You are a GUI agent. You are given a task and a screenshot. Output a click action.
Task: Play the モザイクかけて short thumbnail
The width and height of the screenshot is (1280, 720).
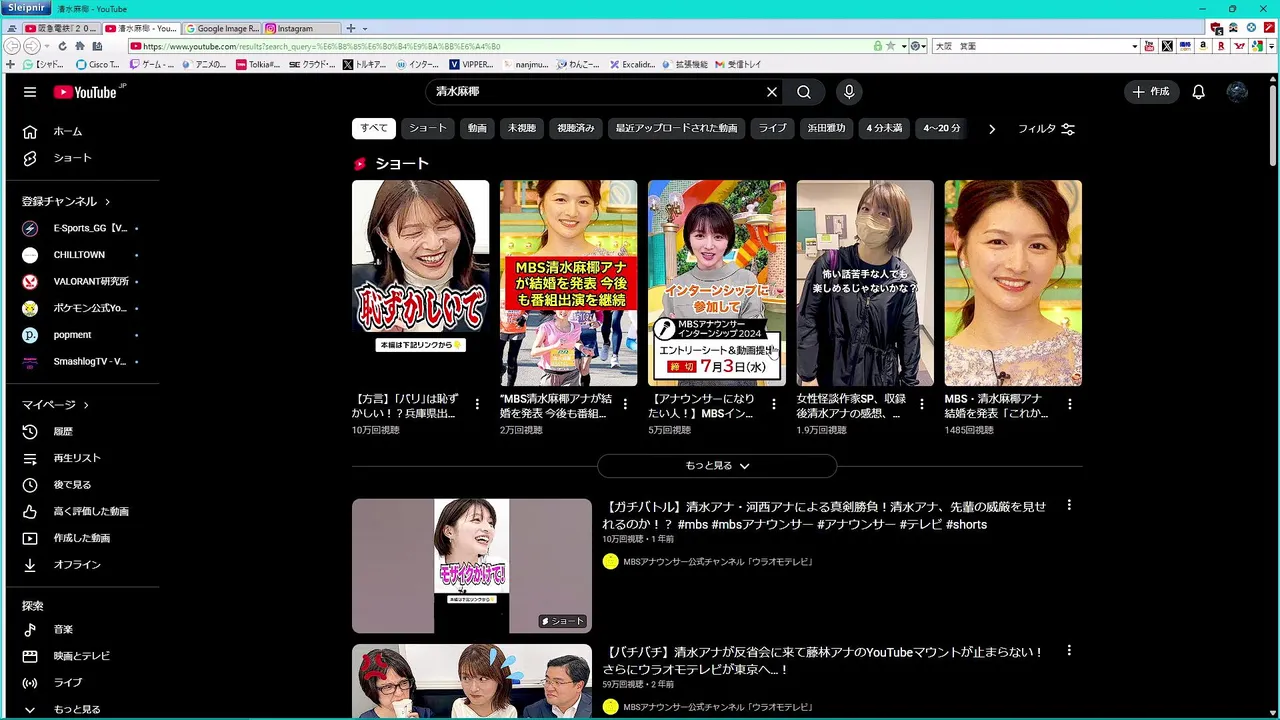(472, 566)
